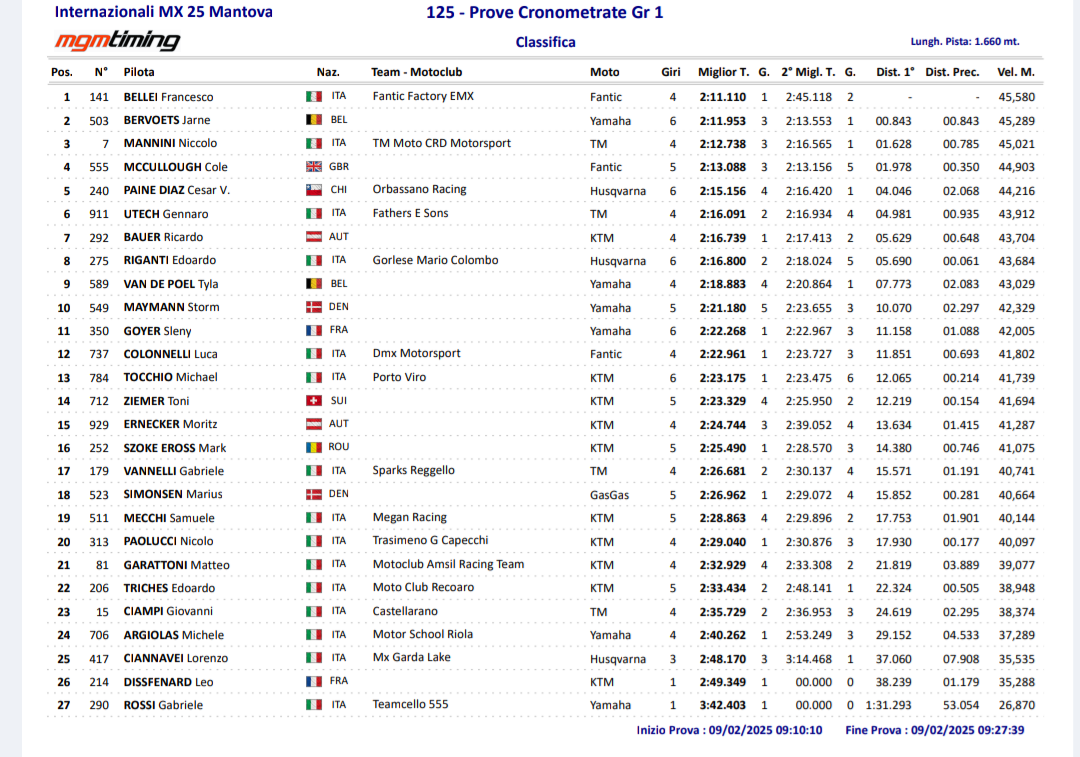Click the Romanian flag for Szoke Eross Mark

314,448
